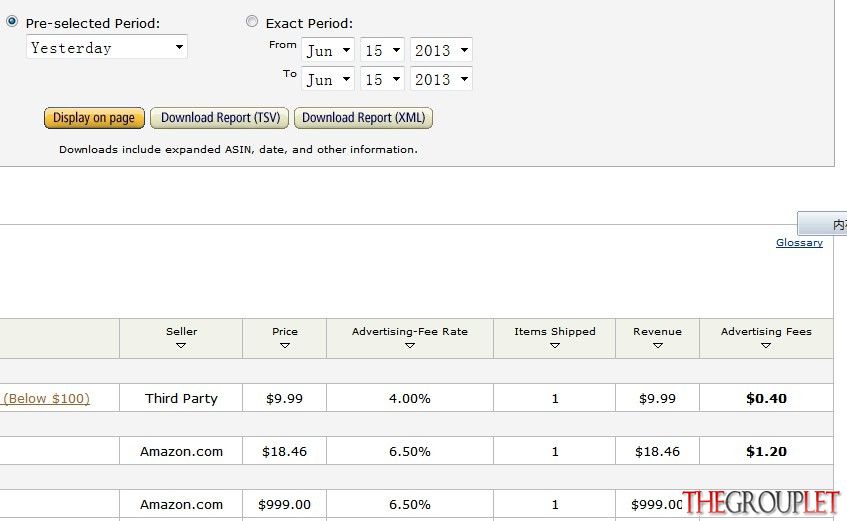
Task: Select the $18.46 price cell
Action: point(284,451)
